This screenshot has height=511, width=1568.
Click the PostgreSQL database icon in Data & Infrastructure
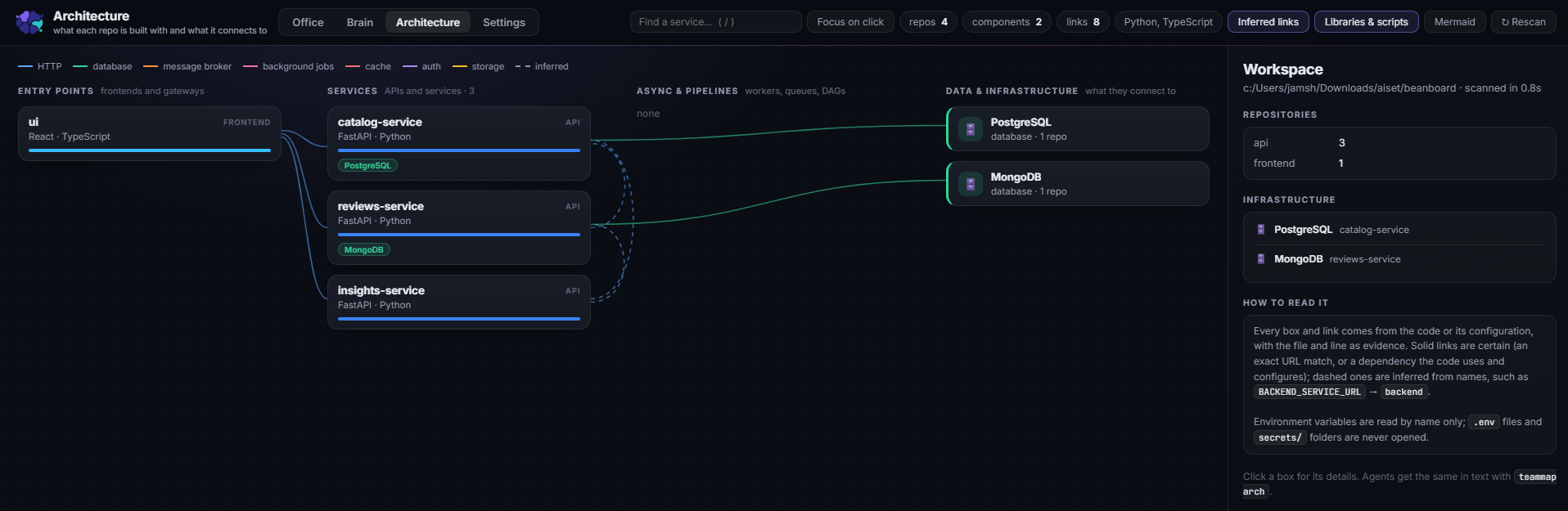coord(971,129)
